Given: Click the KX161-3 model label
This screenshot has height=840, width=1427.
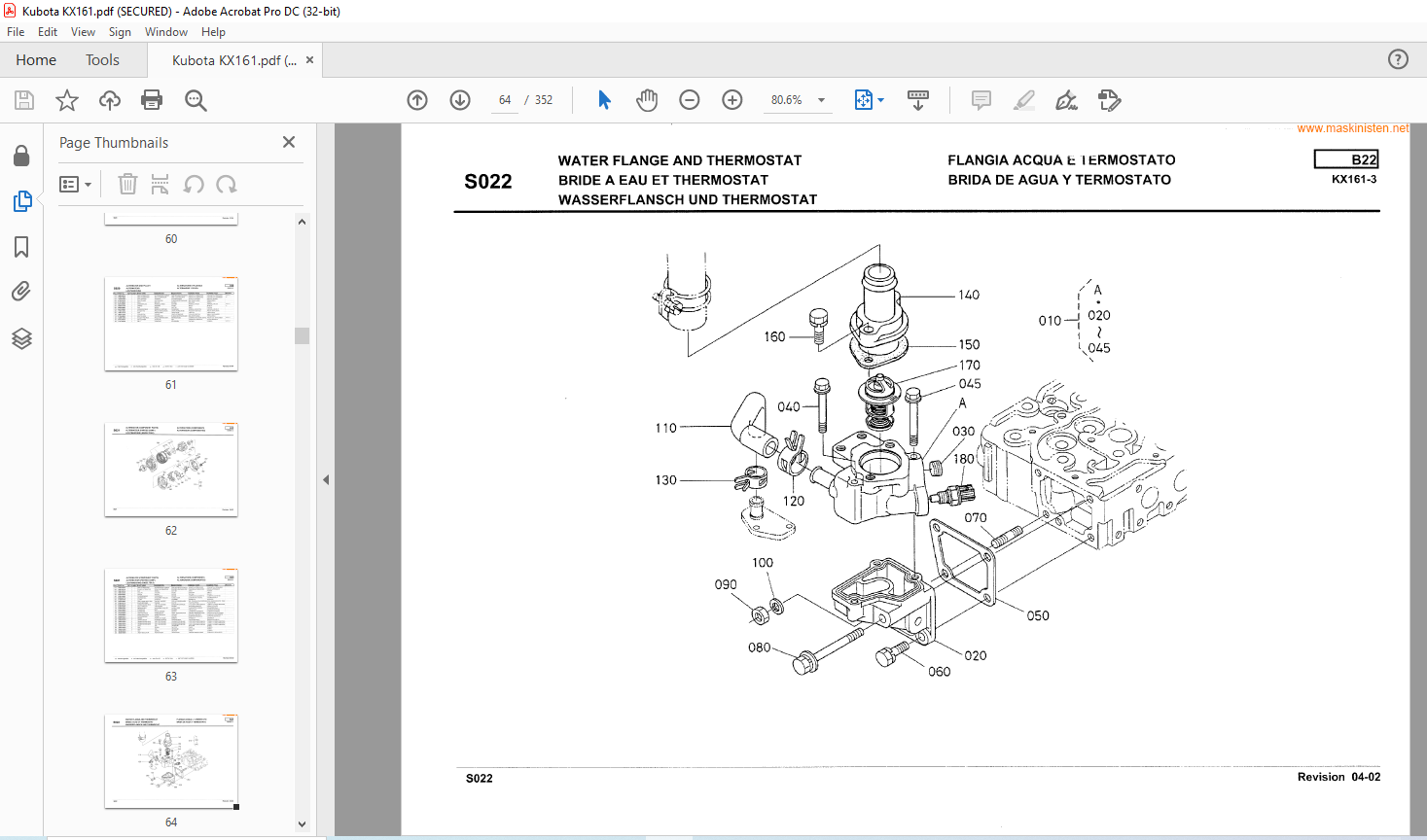Looking at the screenshot, I should click(1354, 179).
